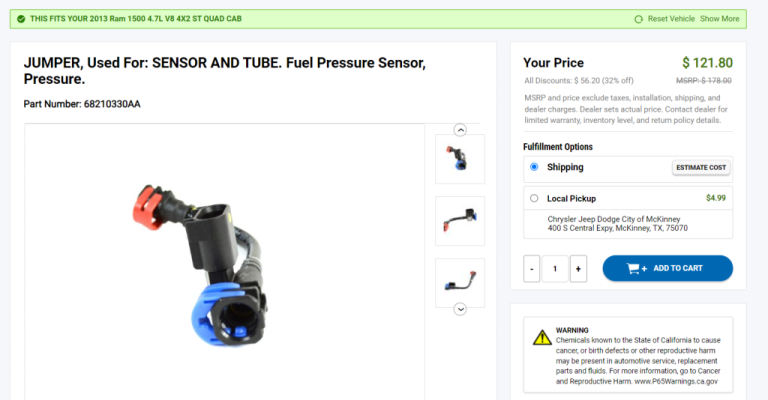Click the green fitment checkmark icon
The image size is (768, 400).
point(21,19)
